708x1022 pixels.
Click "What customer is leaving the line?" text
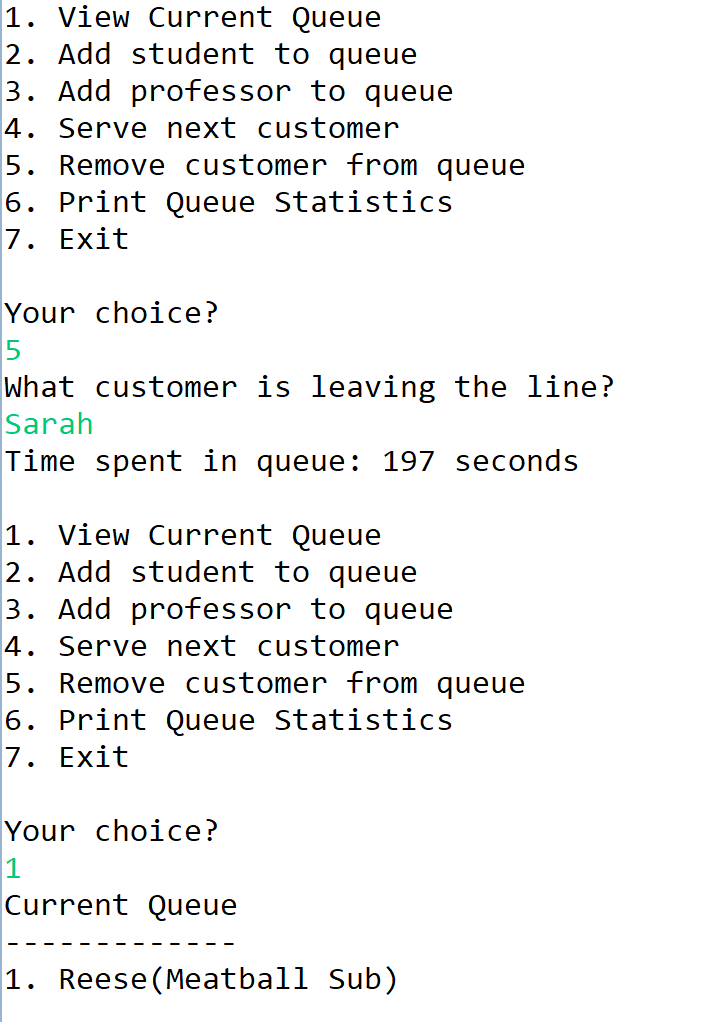310,387
